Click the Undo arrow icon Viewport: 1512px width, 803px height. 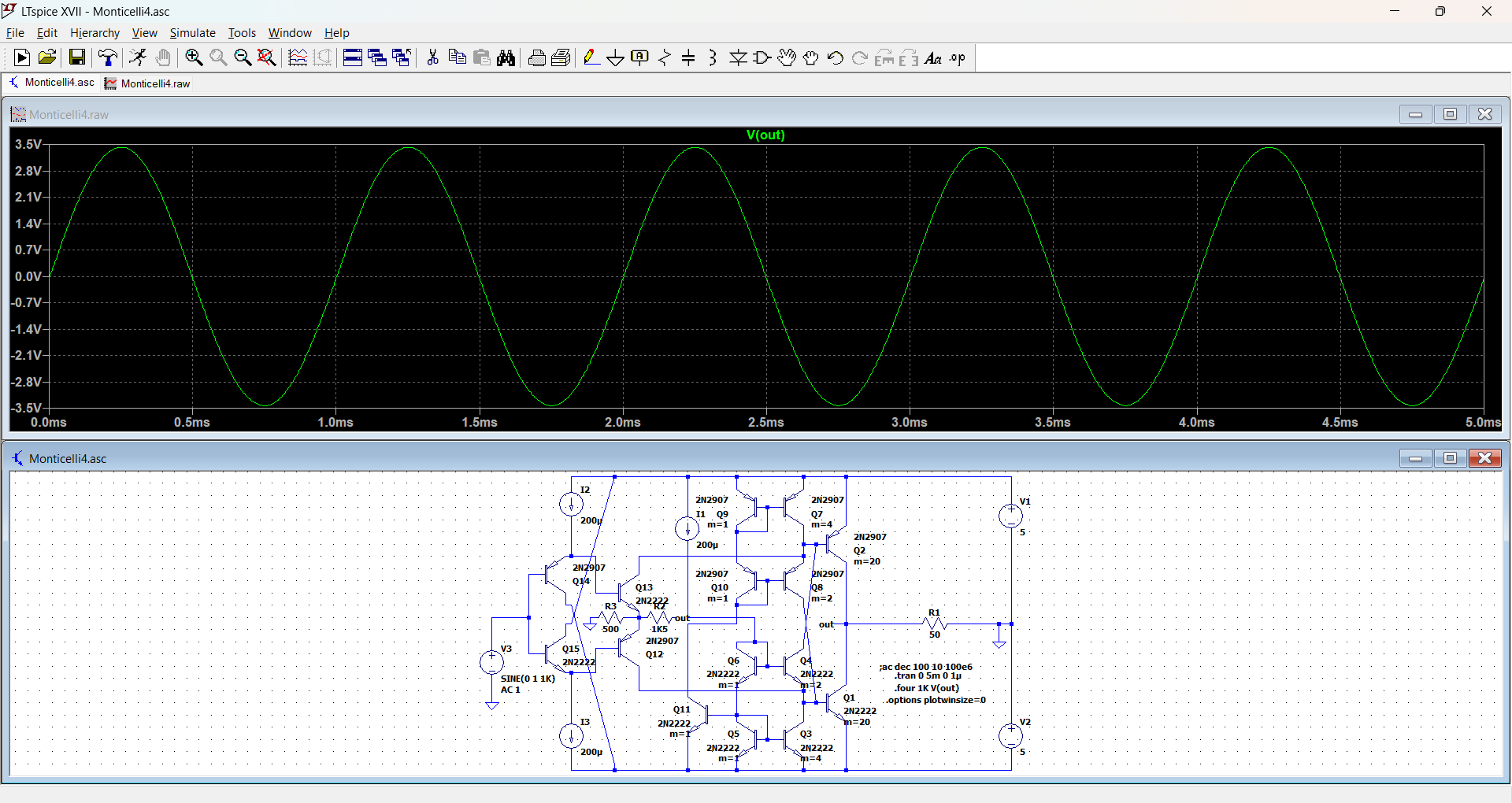pos(835,57)
